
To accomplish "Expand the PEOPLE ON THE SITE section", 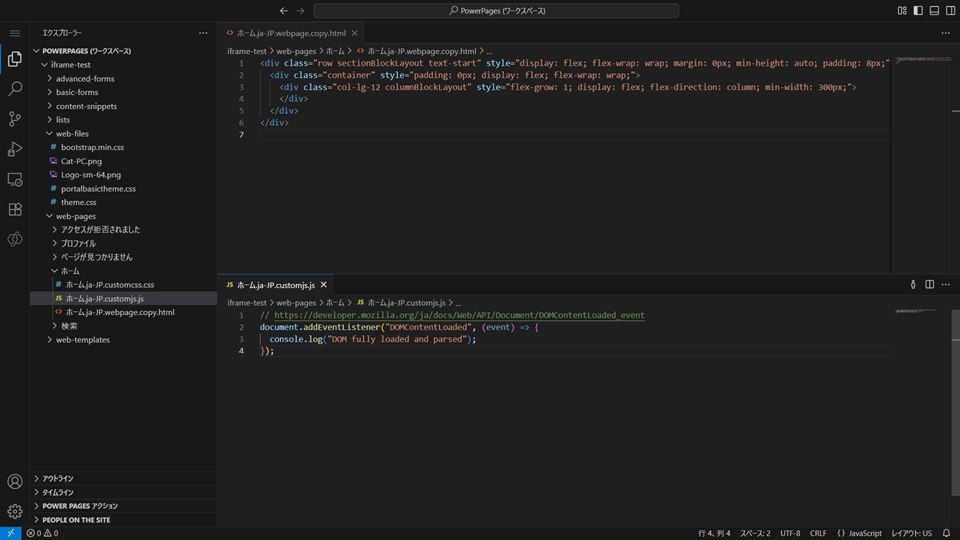I will coord(124,520).
